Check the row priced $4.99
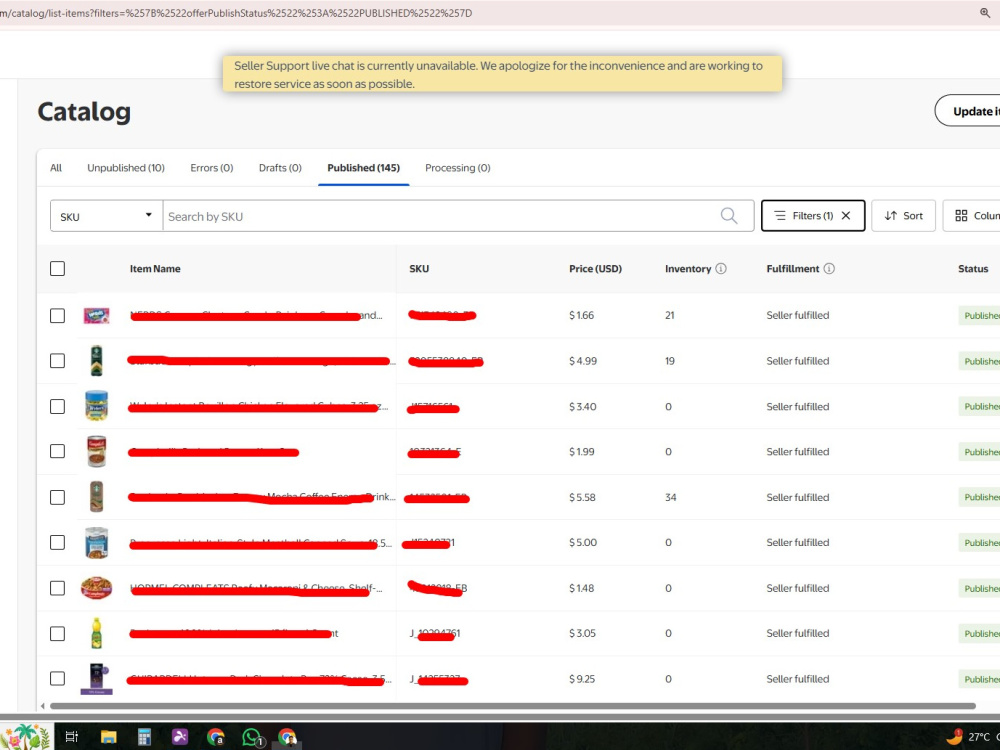This screenshot has width=1000, height=750. (57, 361)
